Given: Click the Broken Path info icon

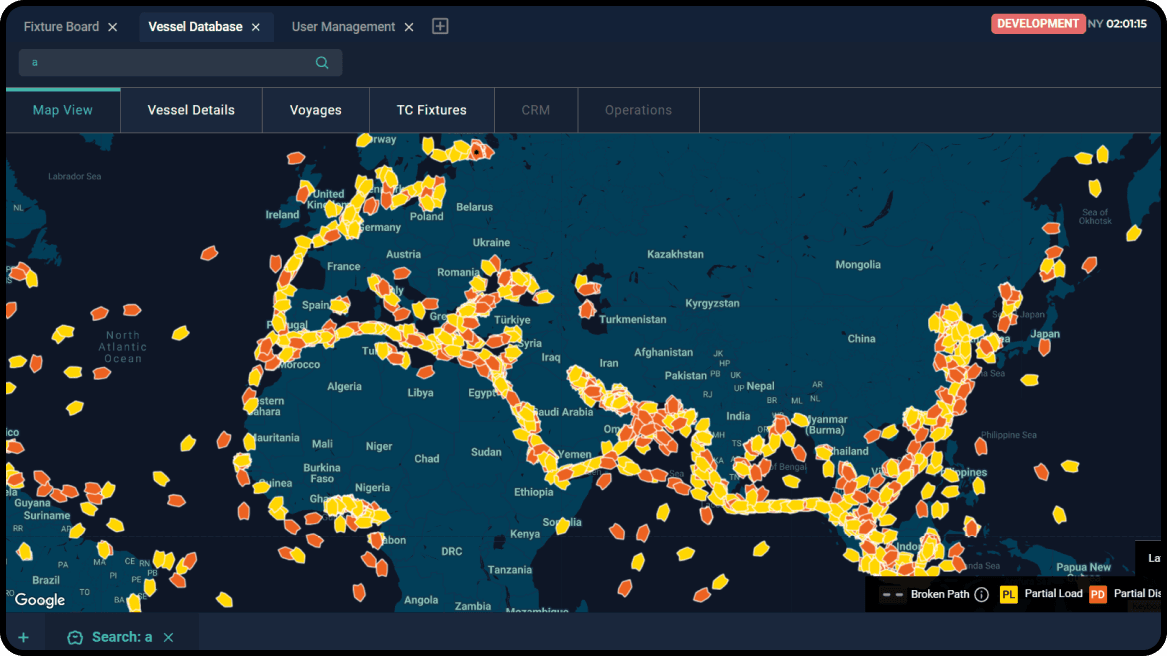Looking at the screenshot, I should [982, 594].
